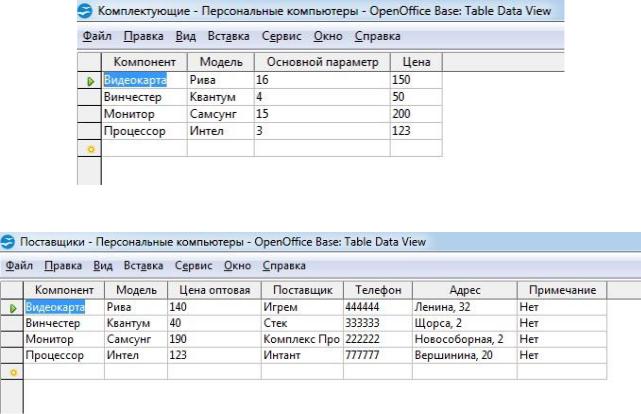Screen dimensions: 641x414
Task: Click wholesale price cell 140
Action: 214,307
